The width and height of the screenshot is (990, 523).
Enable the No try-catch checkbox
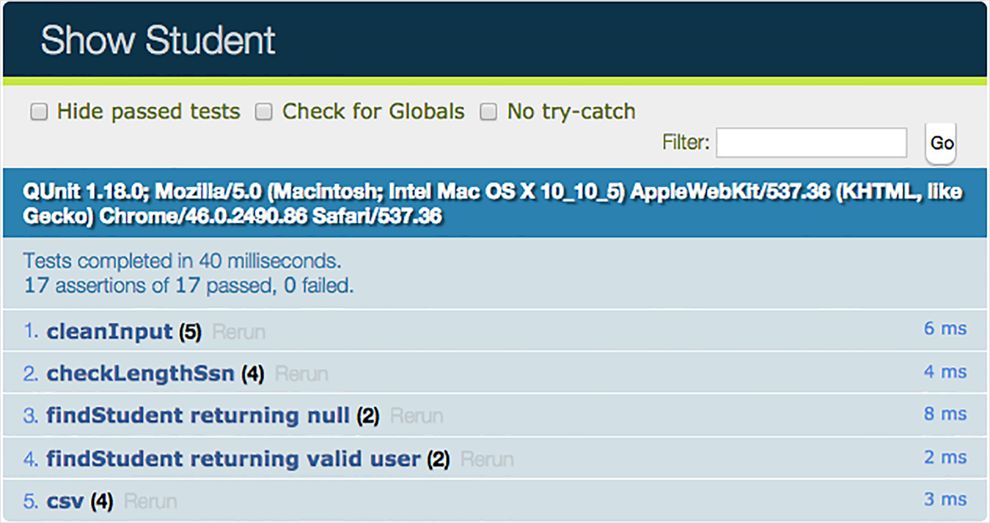click(x=489, y=112)
